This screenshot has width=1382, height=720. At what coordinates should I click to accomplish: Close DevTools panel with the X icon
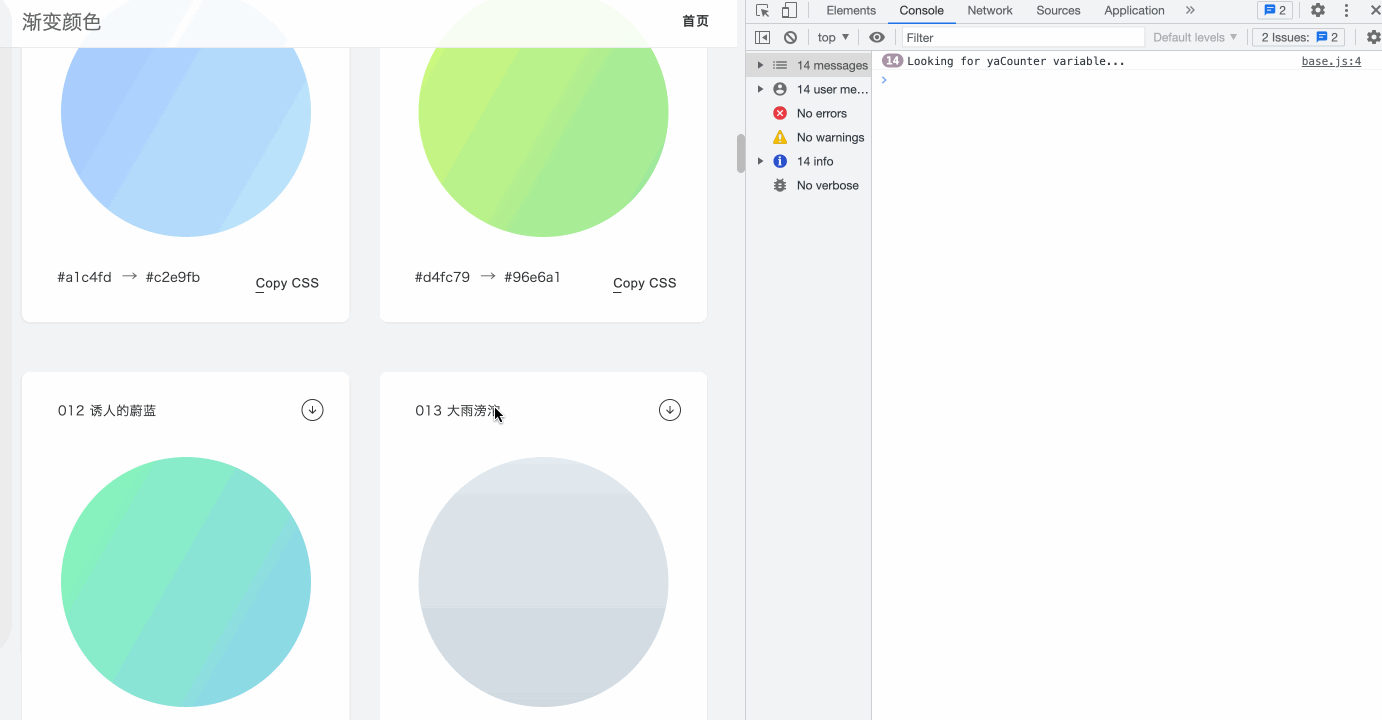pyautogui.click(x=1375, y=10)
